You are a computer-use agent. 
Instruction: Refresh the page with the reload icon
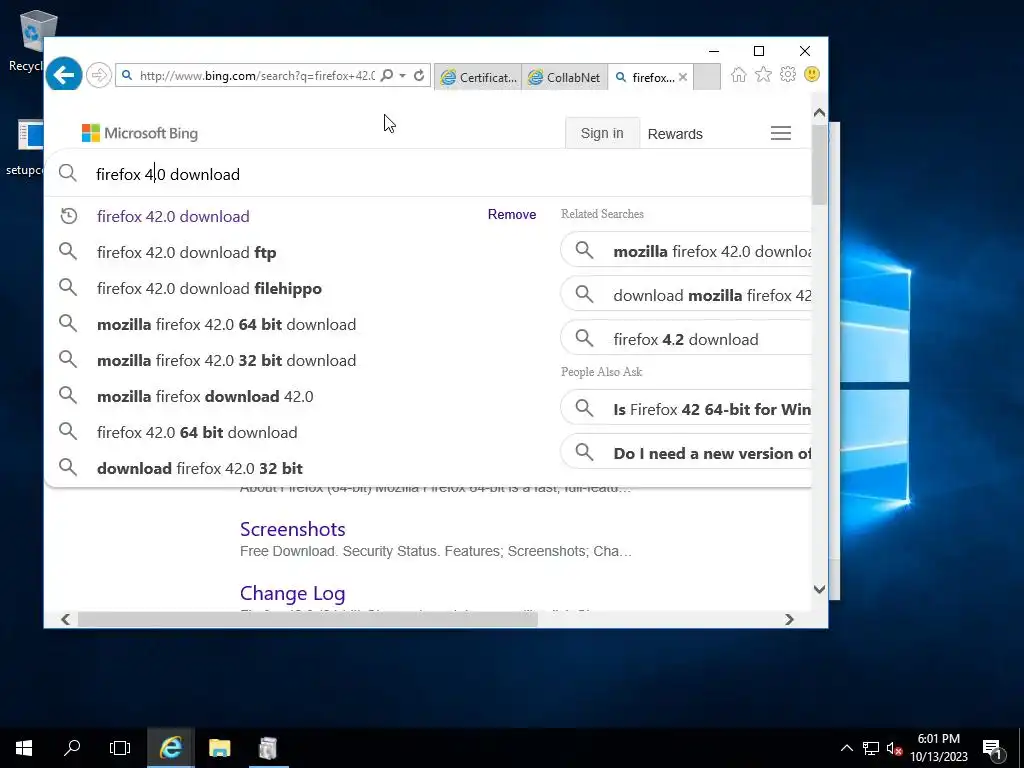(x=419, y=76)
